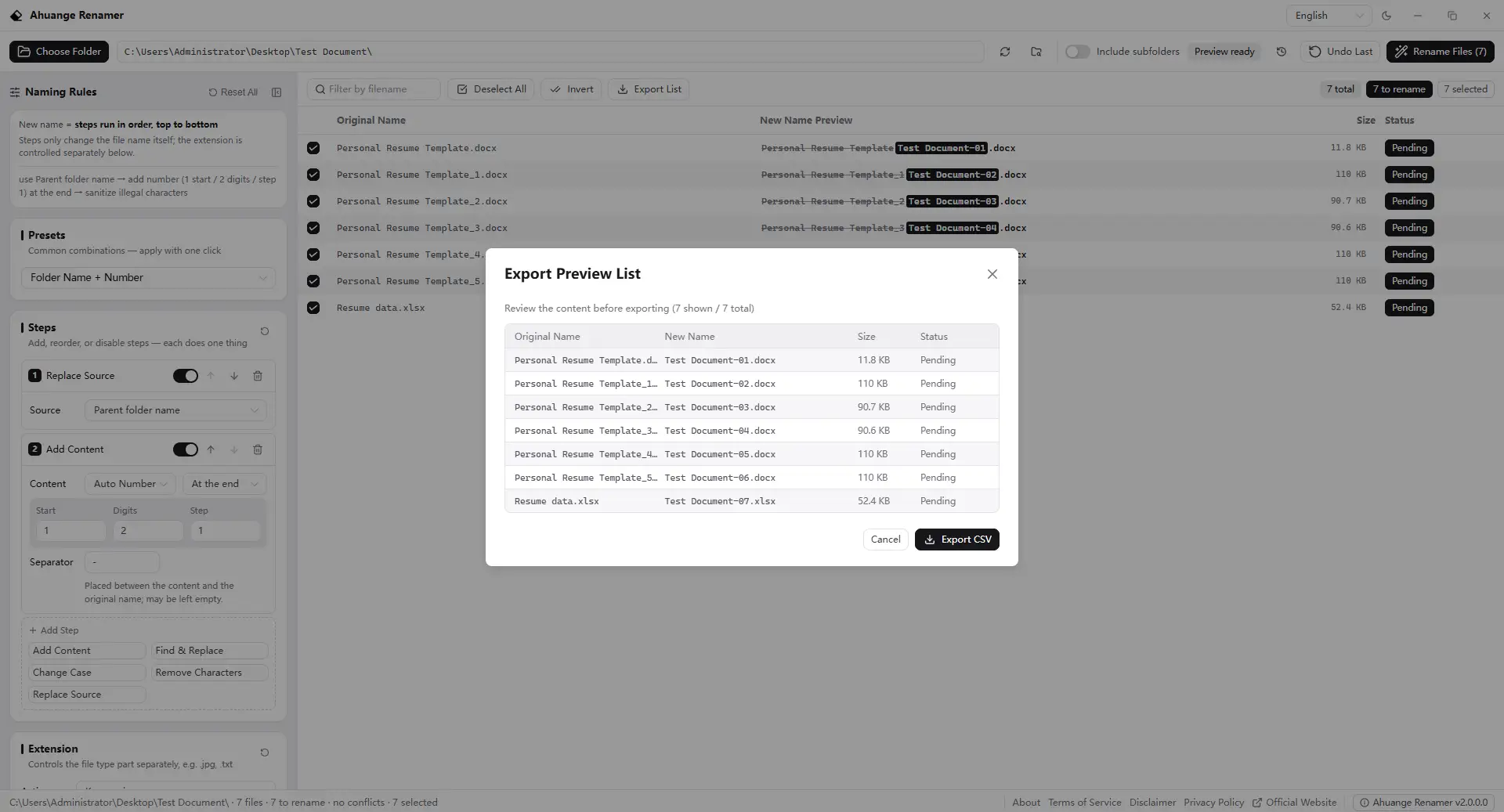Click the Filter by filename field

click(374, 89)
